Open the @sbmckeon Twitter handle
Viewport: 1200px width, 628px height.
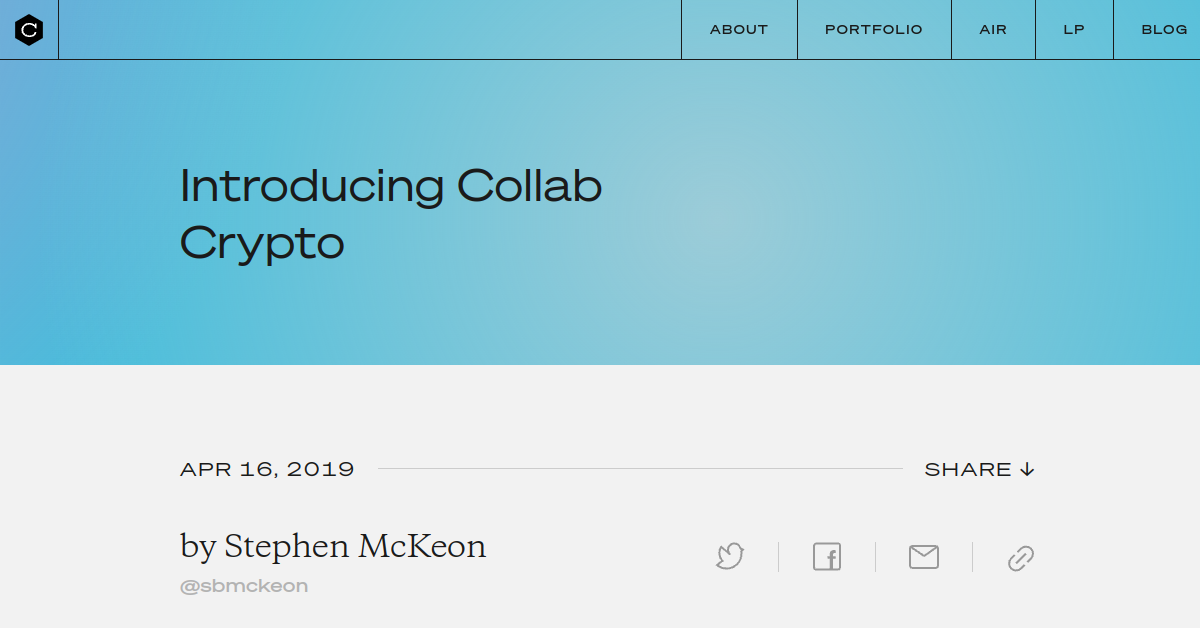[244, 585]
